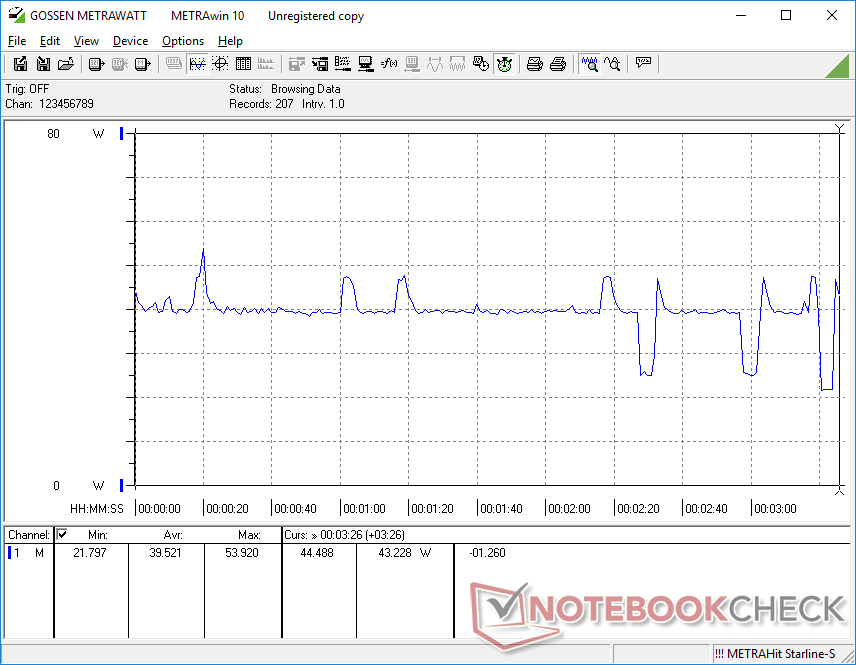Click the first printer icon

click(x=535, y=64)
